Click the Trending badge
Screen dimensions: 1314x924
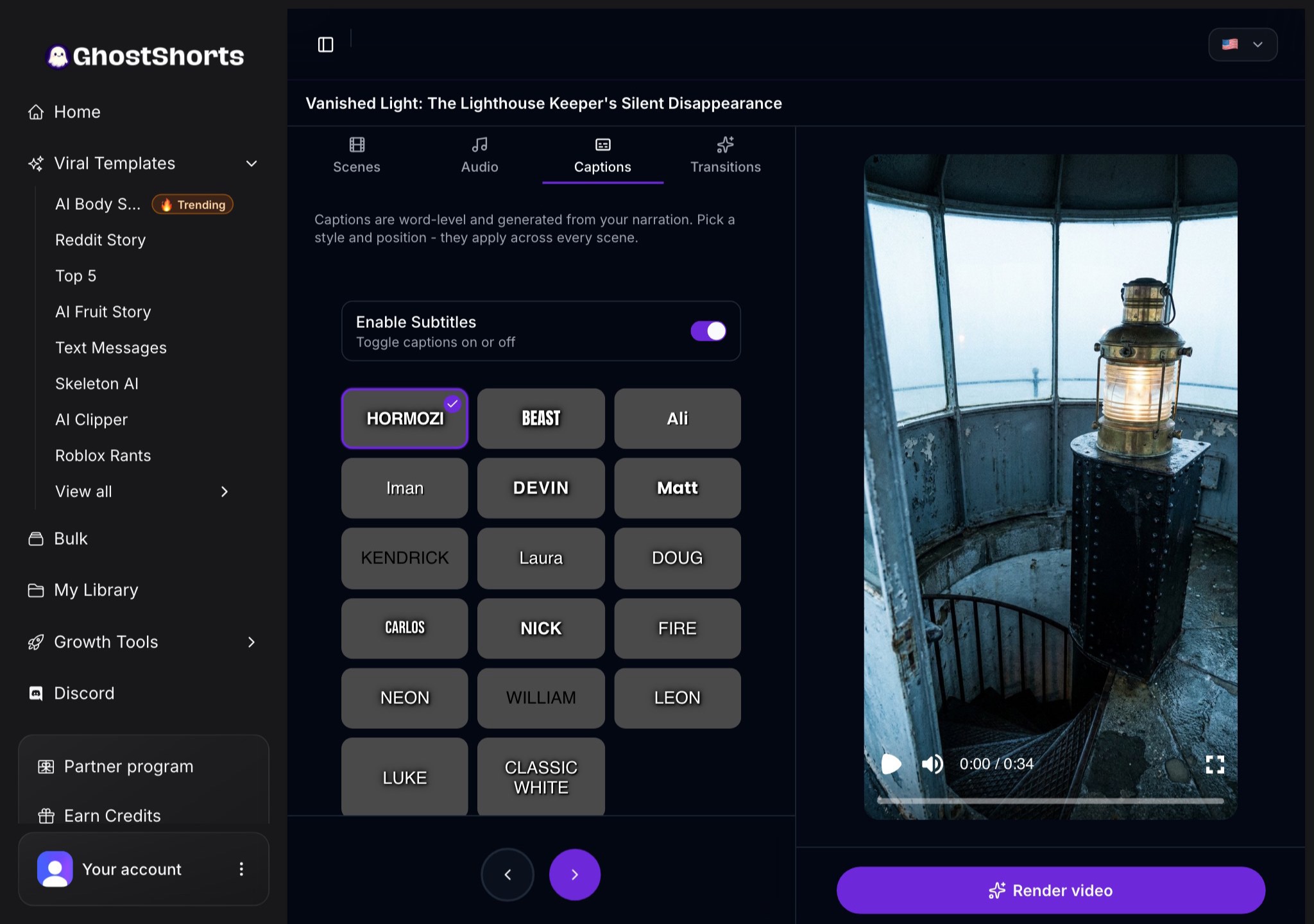(x=192, y=204)
